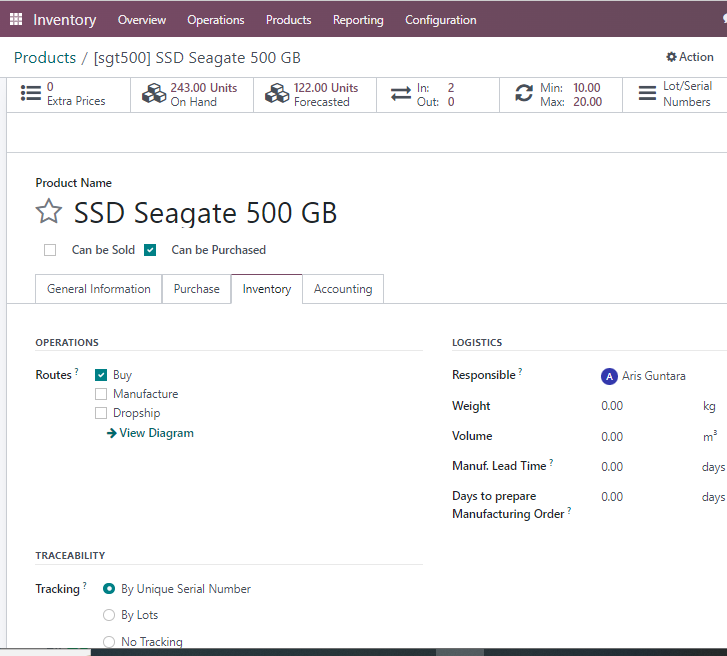Show help tooltip next to Tracking
This screenshot has width=727, height=656.
point(84,585)
